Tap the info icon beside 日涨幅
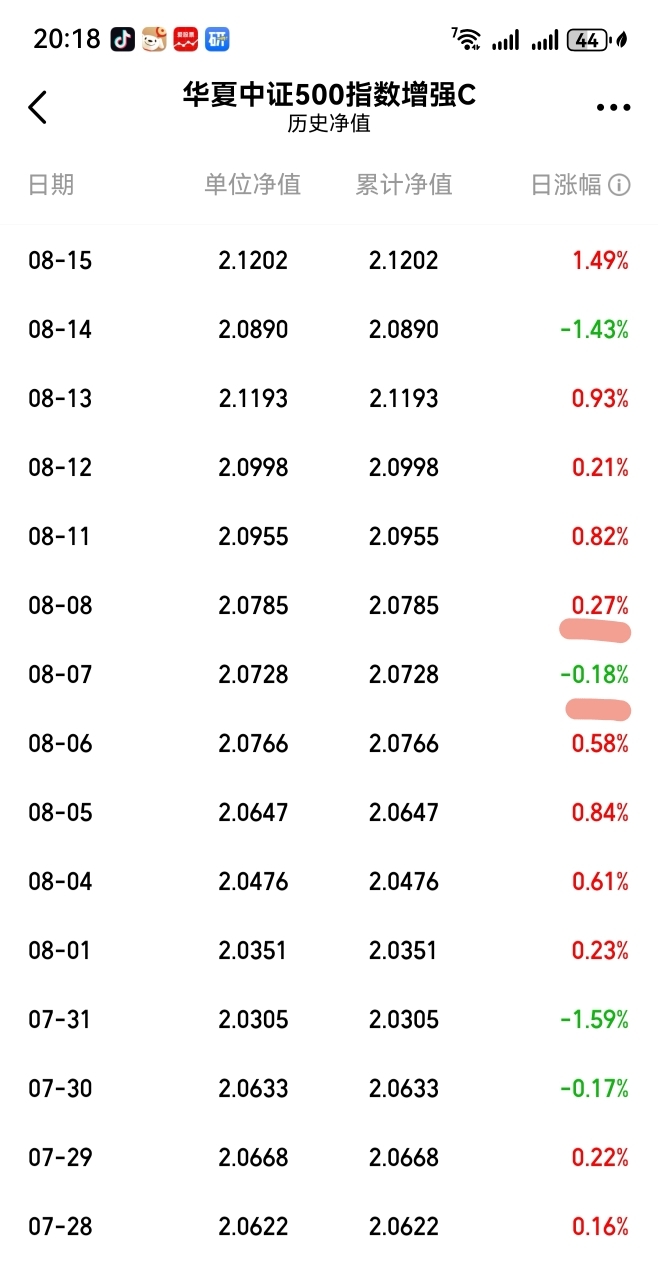The width and height of the screenshot is (658, 1264). point(619,185)
